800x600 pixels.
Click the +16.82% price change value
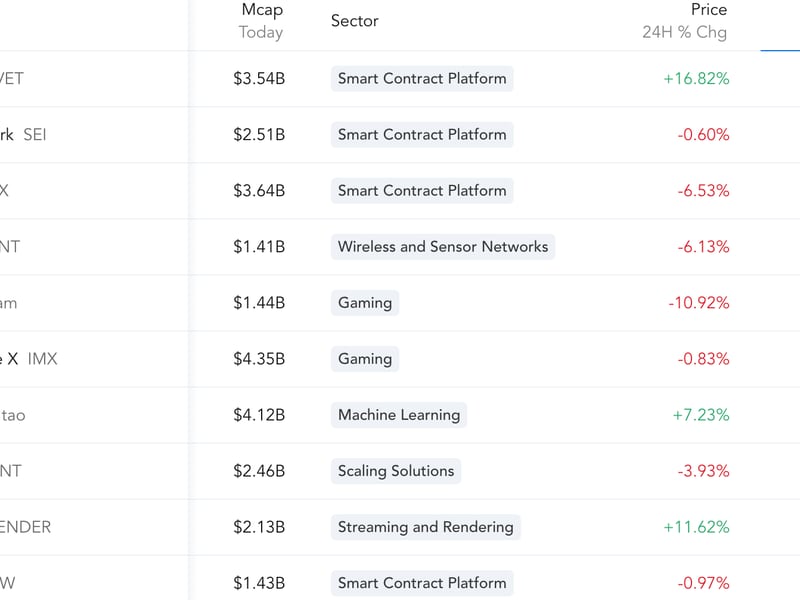(696, 79)
